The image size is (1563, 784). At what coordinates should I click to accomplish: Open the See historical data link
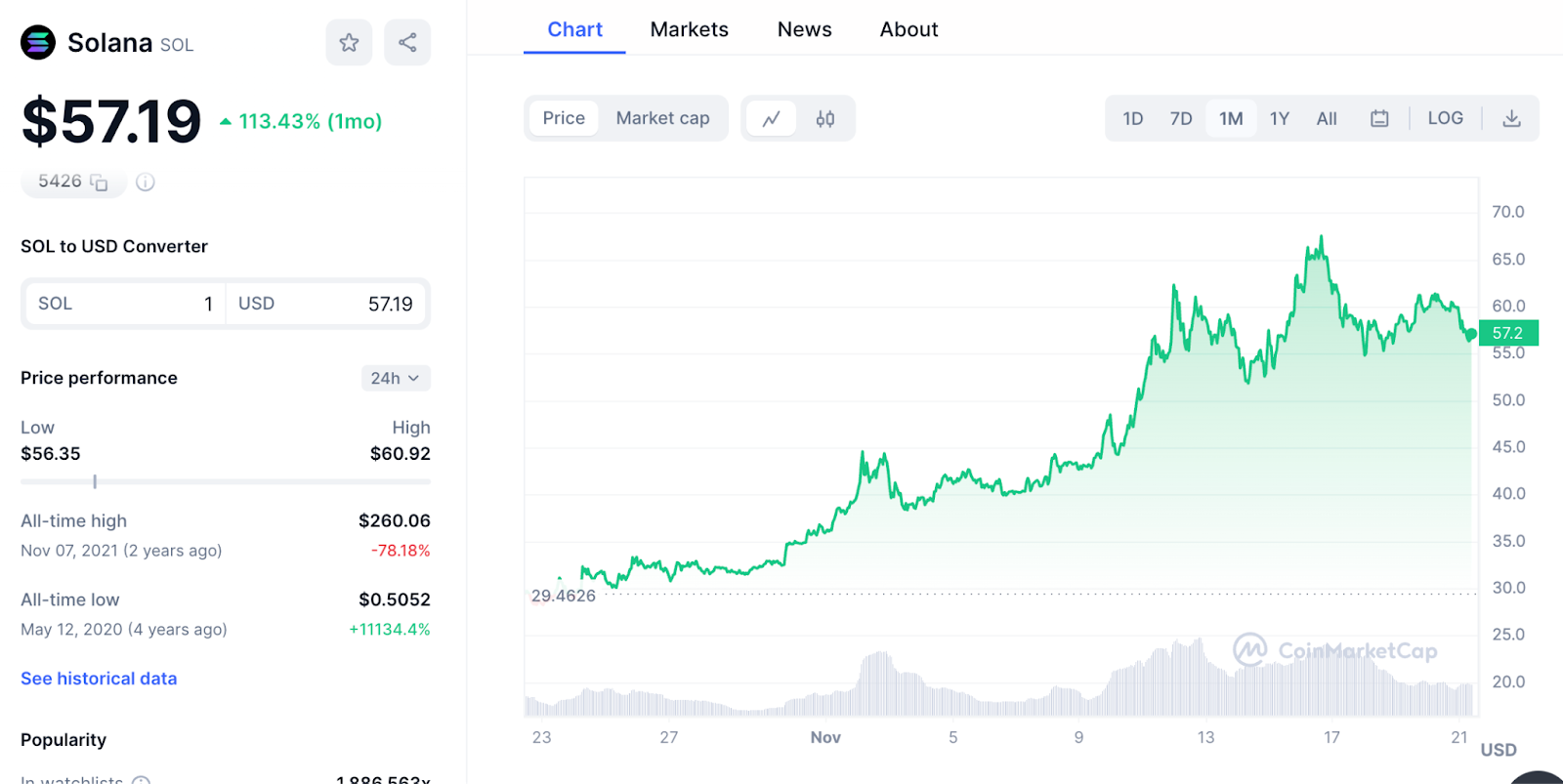click(99, 679)
